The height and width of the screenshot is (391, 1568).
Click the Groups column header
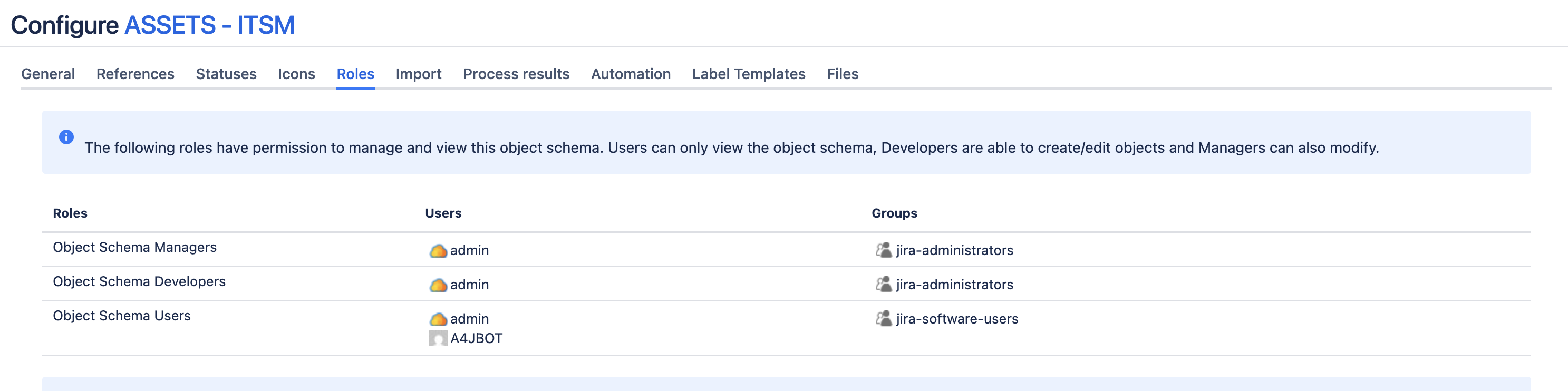point(894,213)
